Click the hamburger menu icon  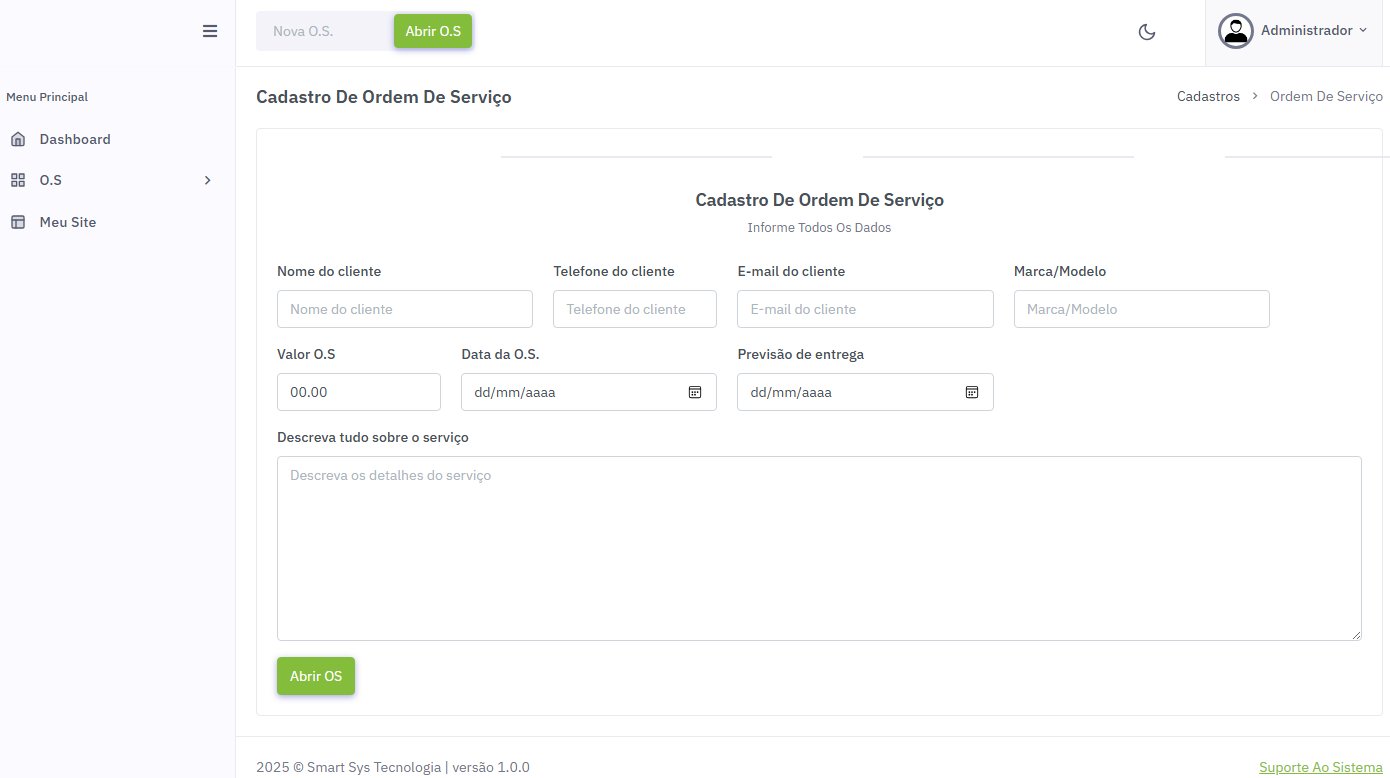[x=210, y=31]
